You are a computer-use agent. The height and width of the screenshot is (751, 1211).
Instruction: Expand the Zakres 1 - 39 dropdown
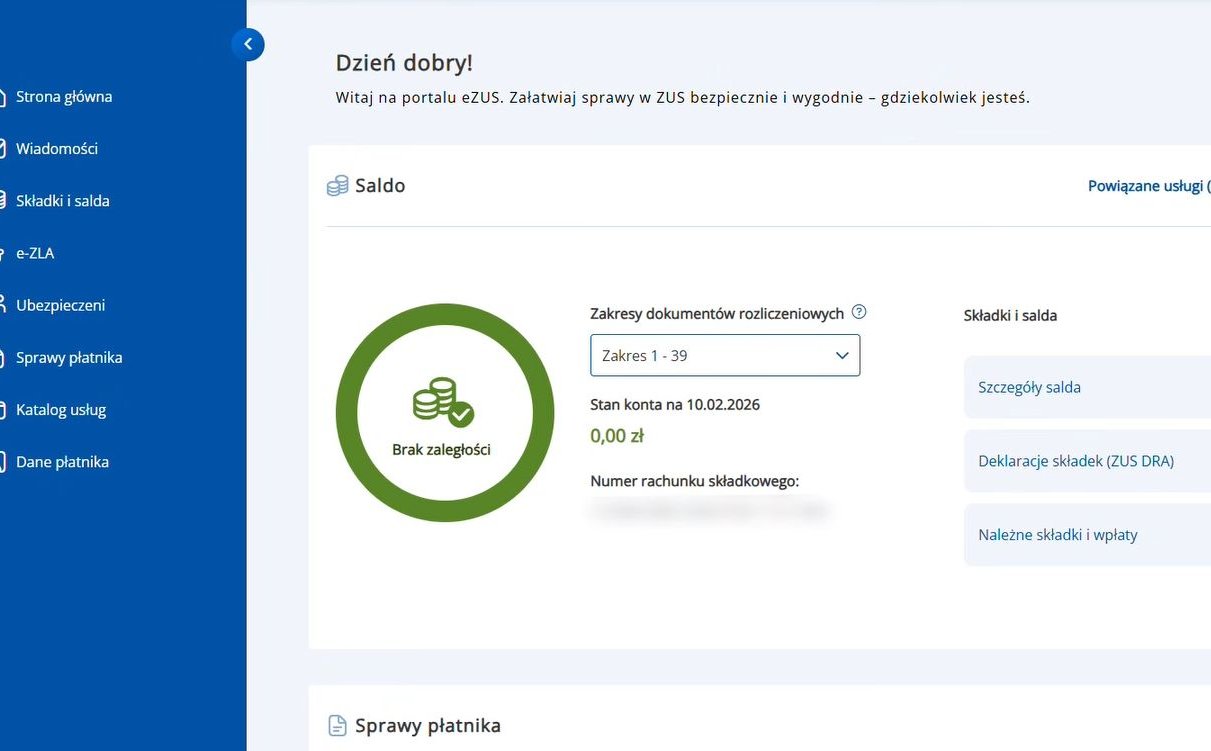click(724, 356)
